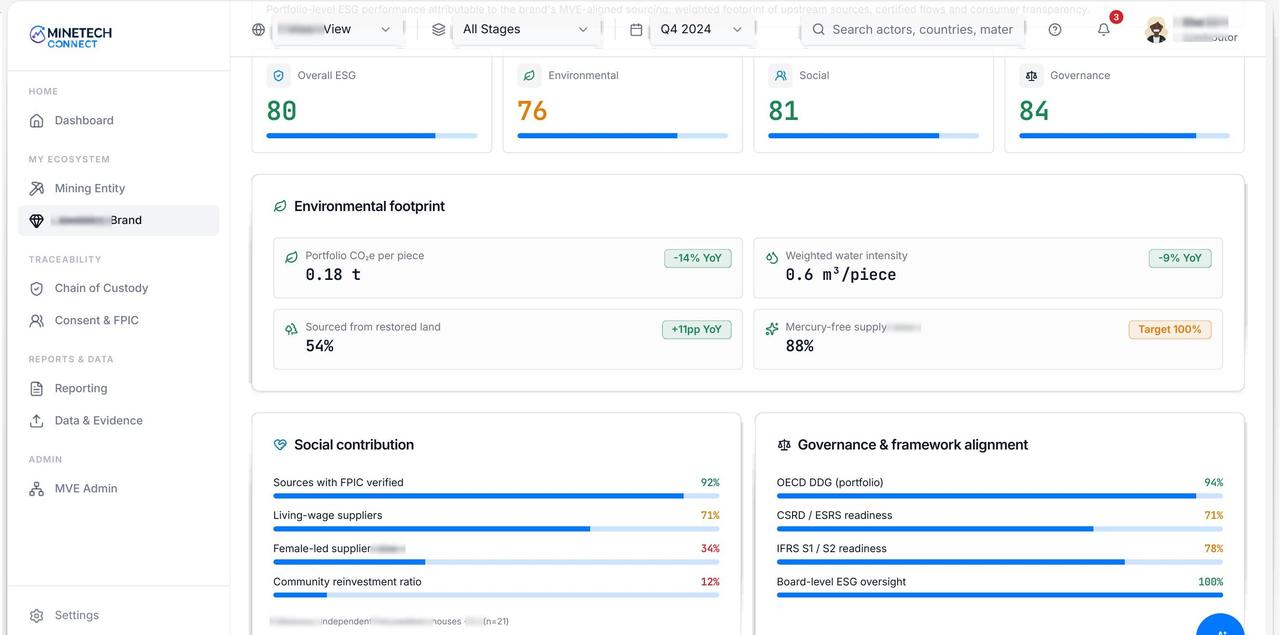
Task: Click the water intensity droplet icon
Action: click(x=772, y=257)
